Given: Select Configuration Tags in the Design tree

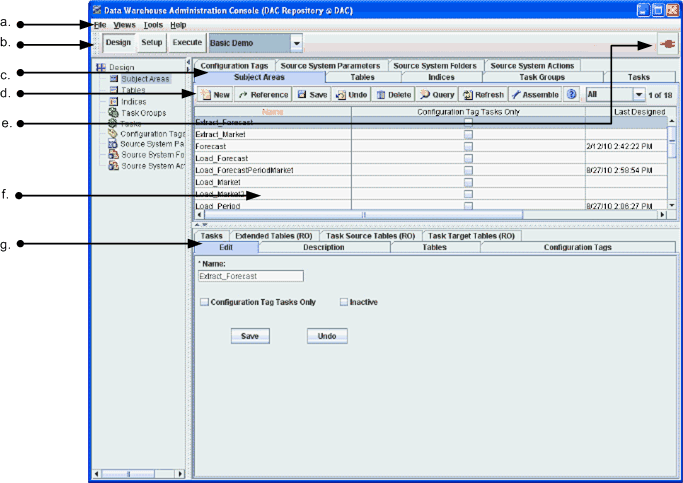Looking at the screenshot, I should 152,134.
